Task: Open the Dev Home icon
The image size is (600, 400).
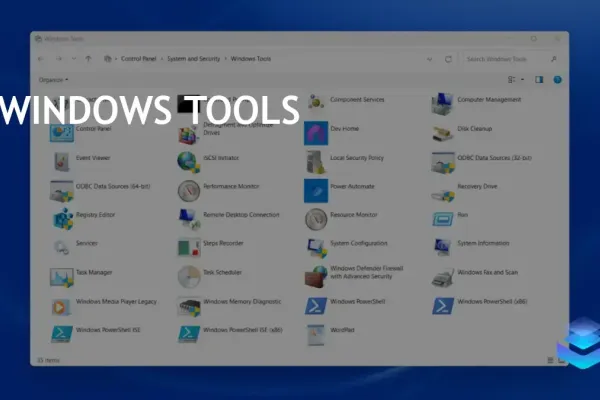Action: click(x=316, y=133)
